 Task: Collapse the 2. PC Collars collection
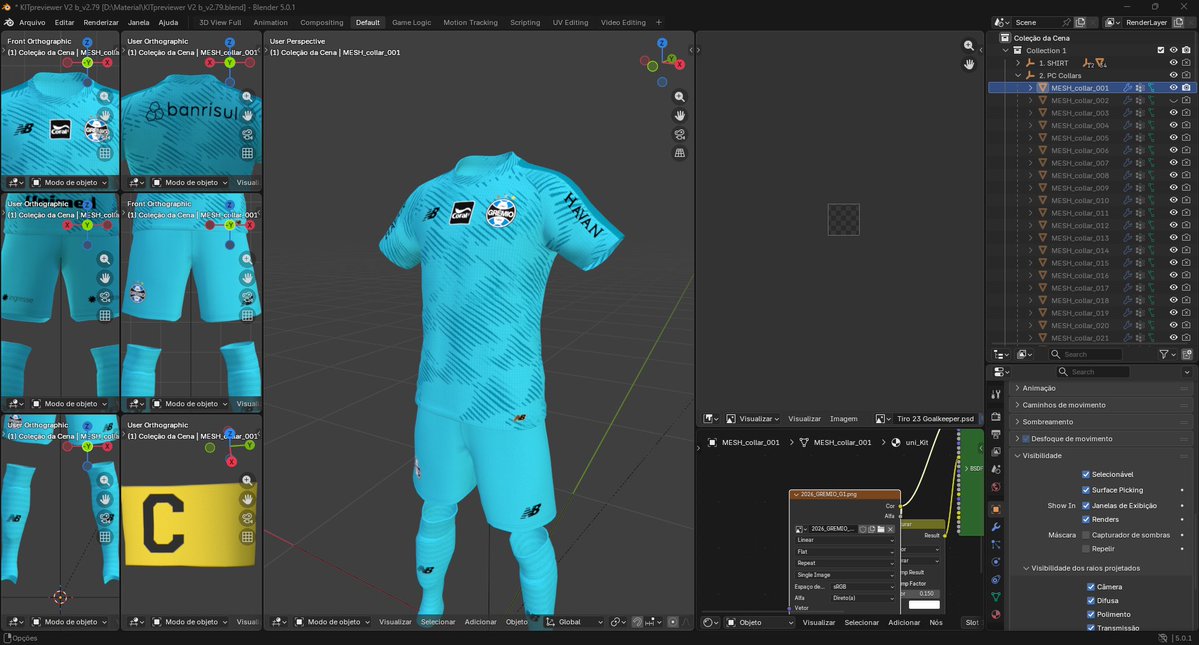pos(1018,76)
